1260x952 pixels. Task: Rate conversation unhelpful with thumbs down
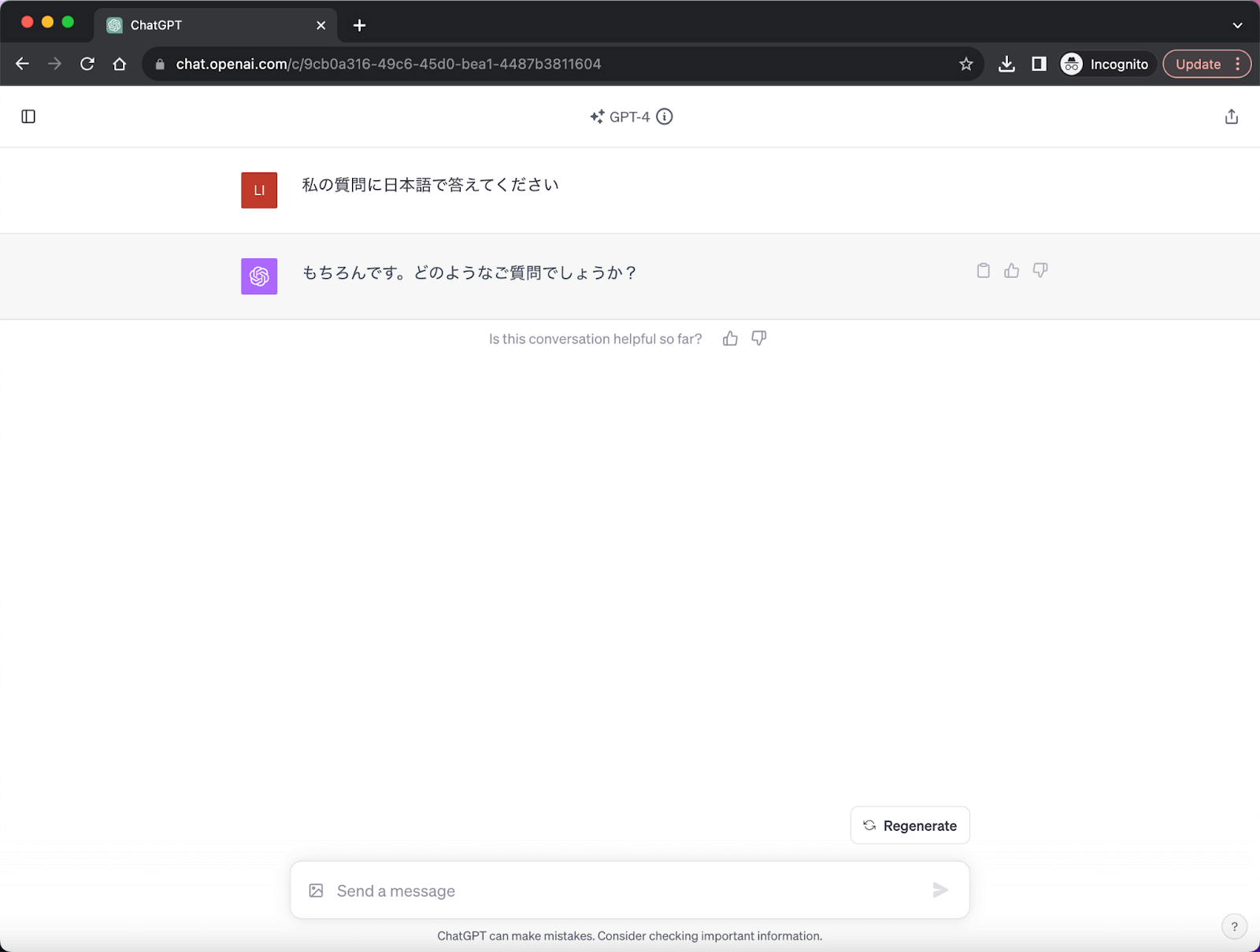point(759,339)
